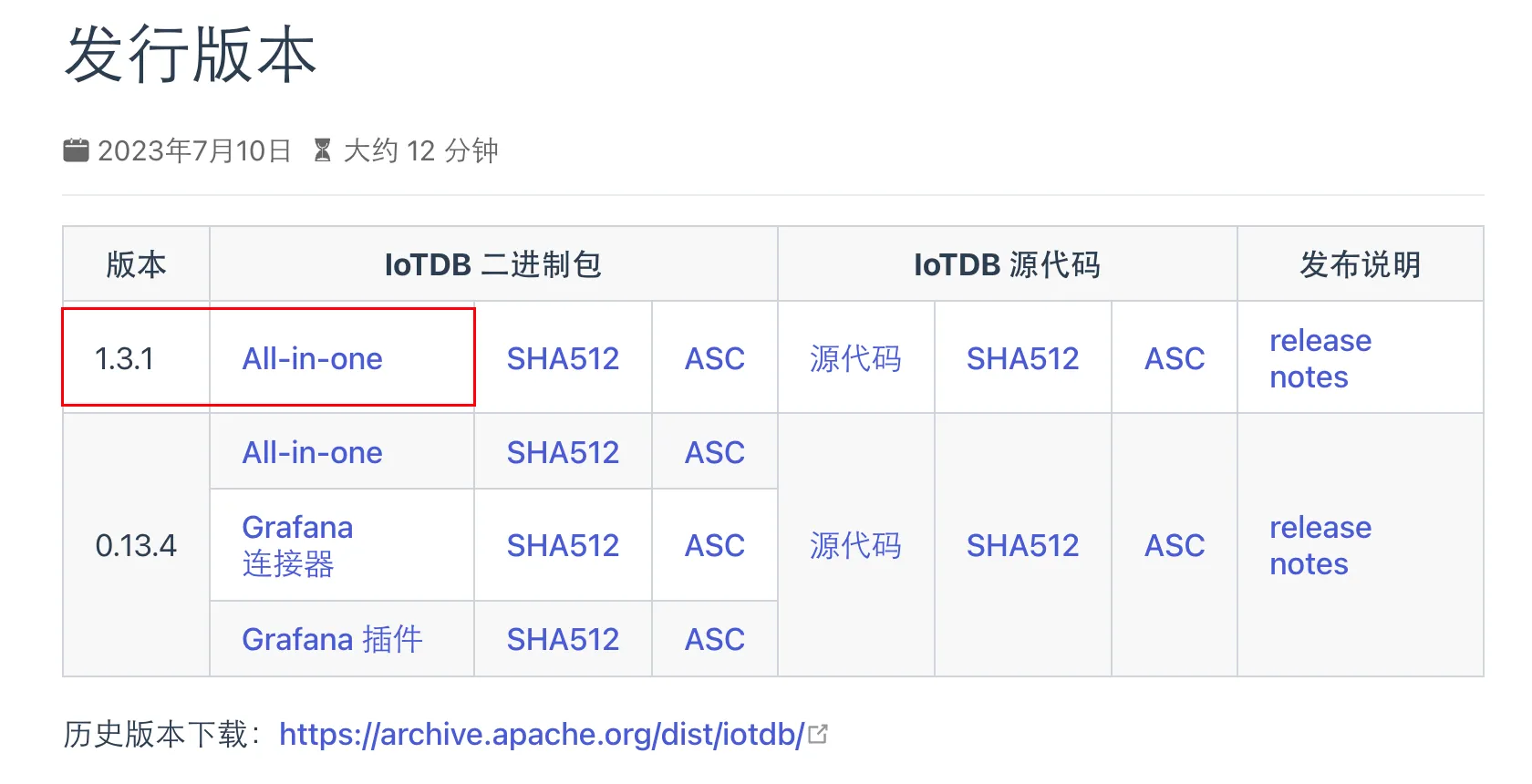
Task: Visit the archive.apache.org historical downloads link
Action: 542,734
